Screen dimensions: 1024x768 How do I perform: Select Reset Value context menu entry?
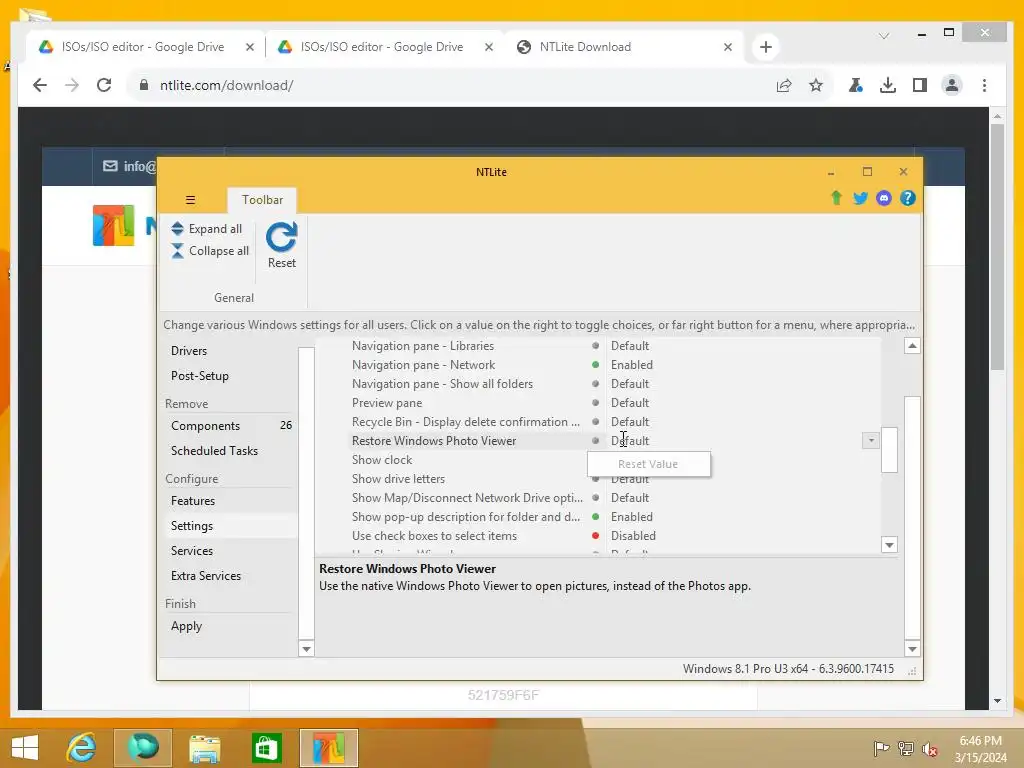coord(648,464)
